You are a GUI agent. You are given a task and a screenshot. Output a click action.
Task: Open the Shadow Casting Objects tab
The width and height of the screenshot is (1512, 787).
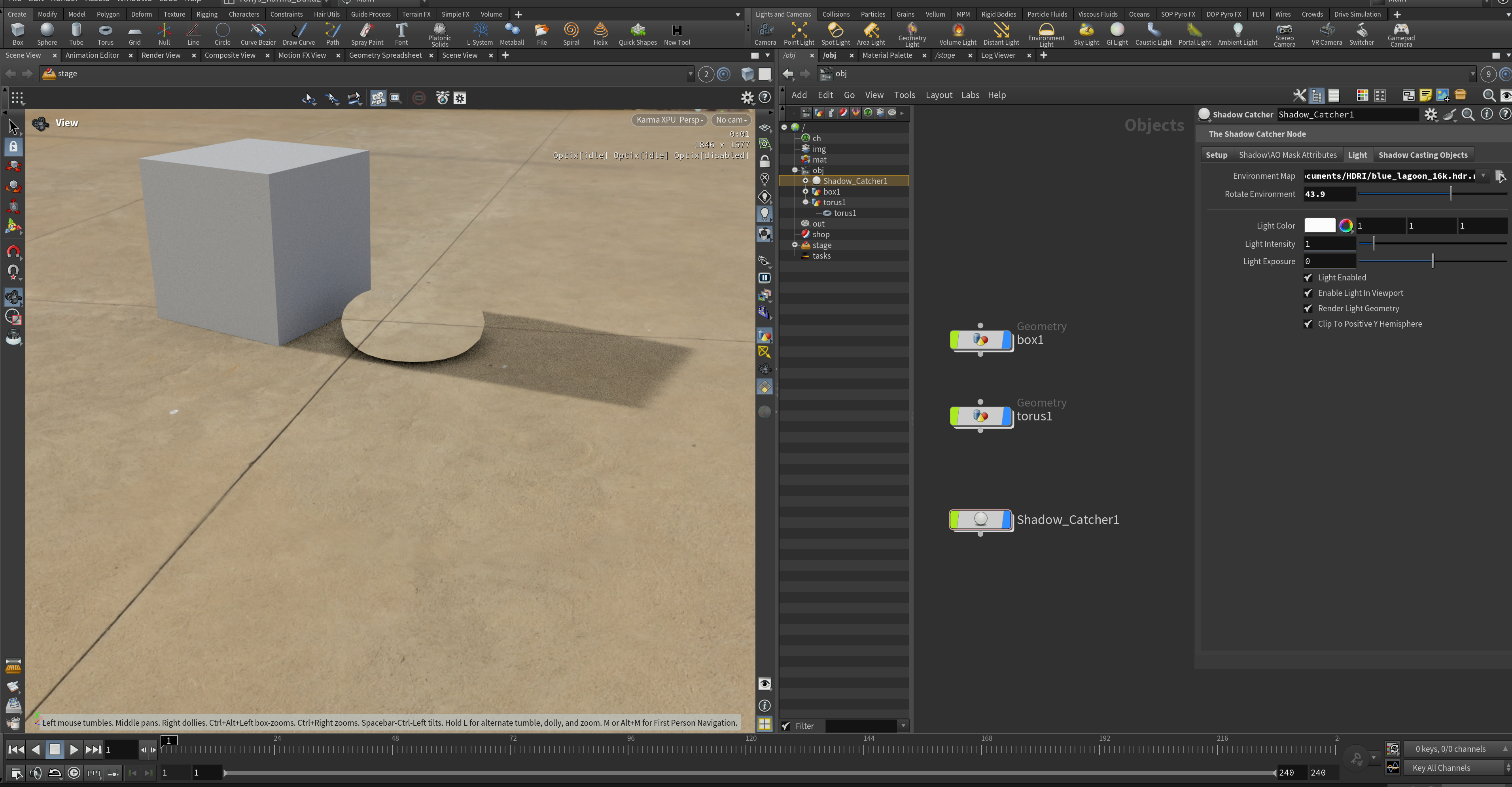pyautogui.click(x=1423, y=155)
